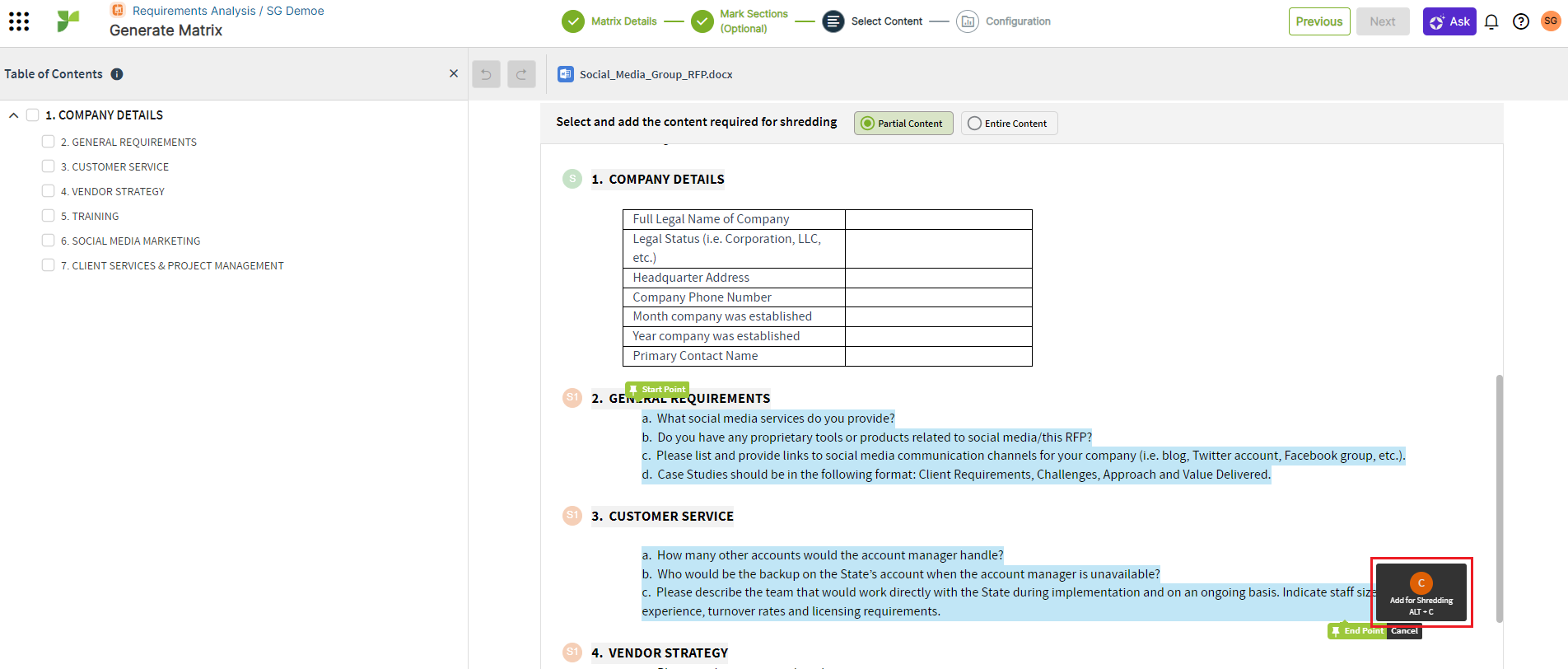Click the S1 badge beside Vendor Strategy heading

[572, 653]
